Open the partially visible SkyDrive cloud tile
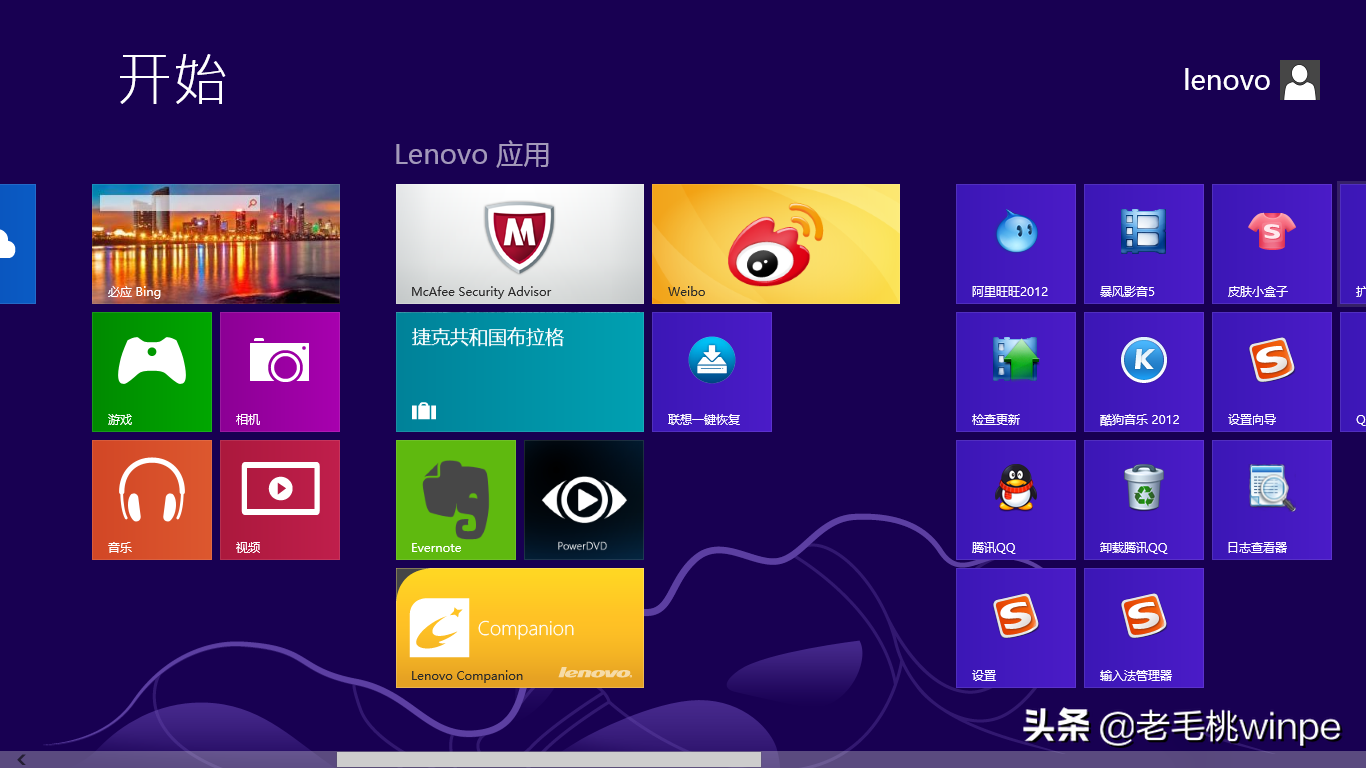This screenshot has width=1366, height=768. tap(17, 244)
